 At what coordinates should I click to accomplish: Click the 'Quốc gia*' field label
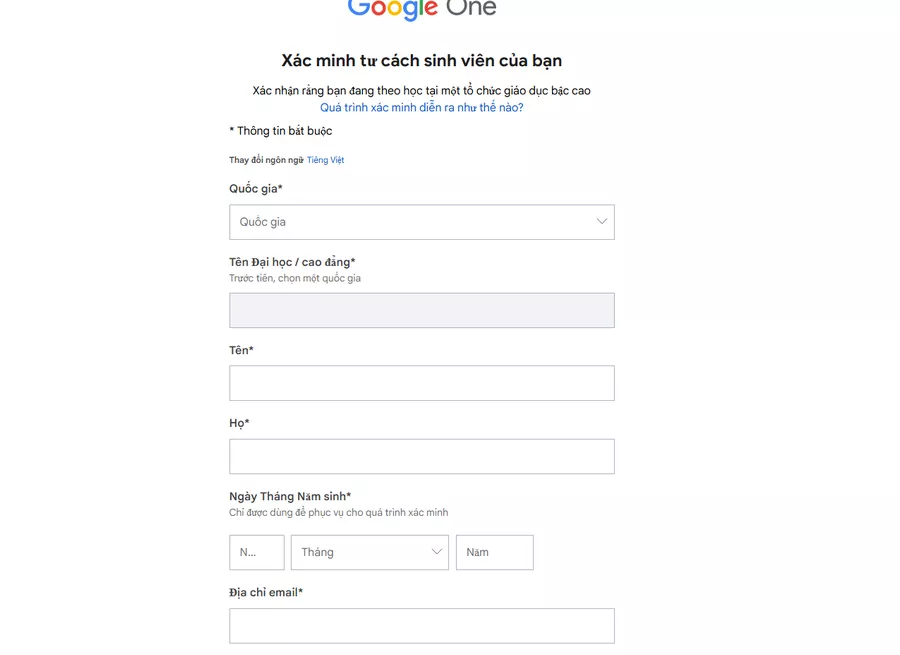(256, 189)
